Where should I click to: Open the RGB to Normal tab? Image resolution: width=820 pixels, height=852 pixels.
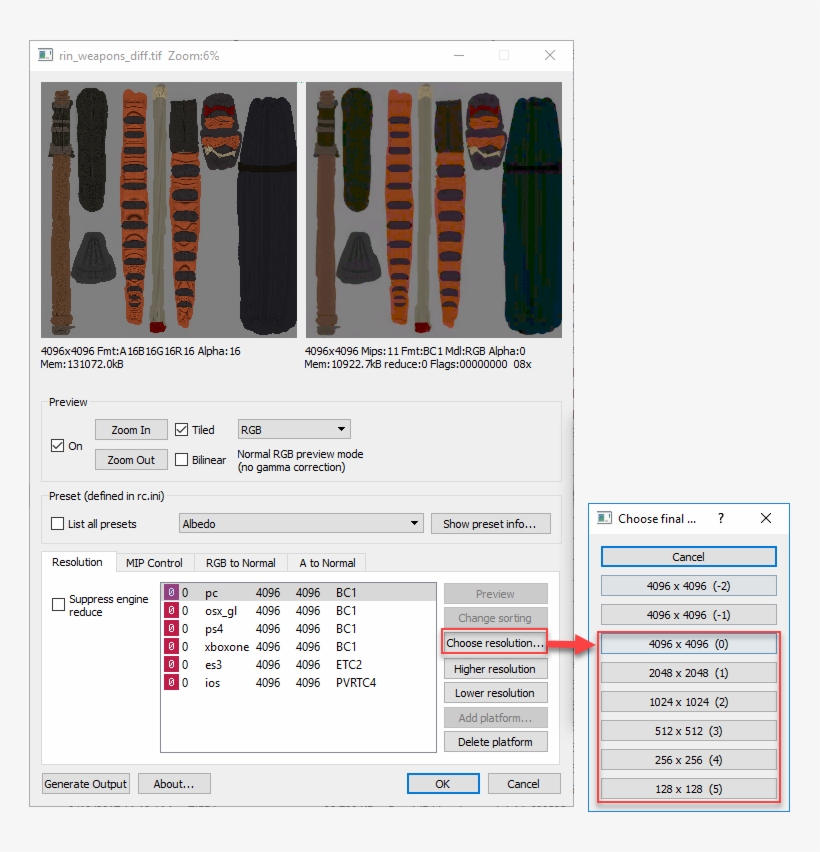(240, 563)
